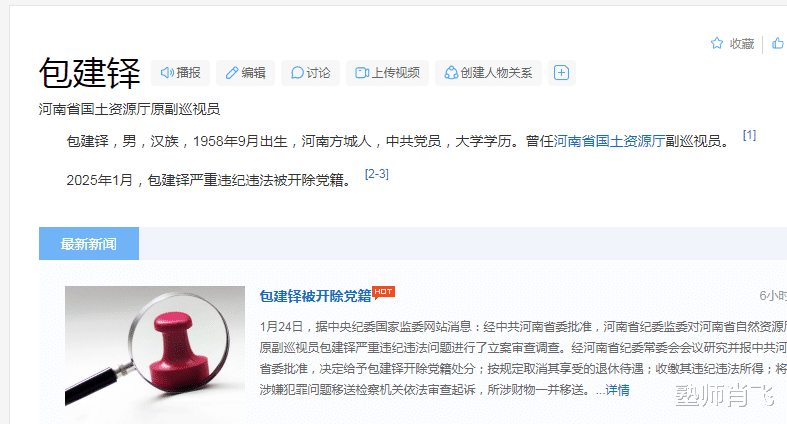Click the 播报 speaker icon button
This screenshot has width=787, height=424.
pos(181,73)
